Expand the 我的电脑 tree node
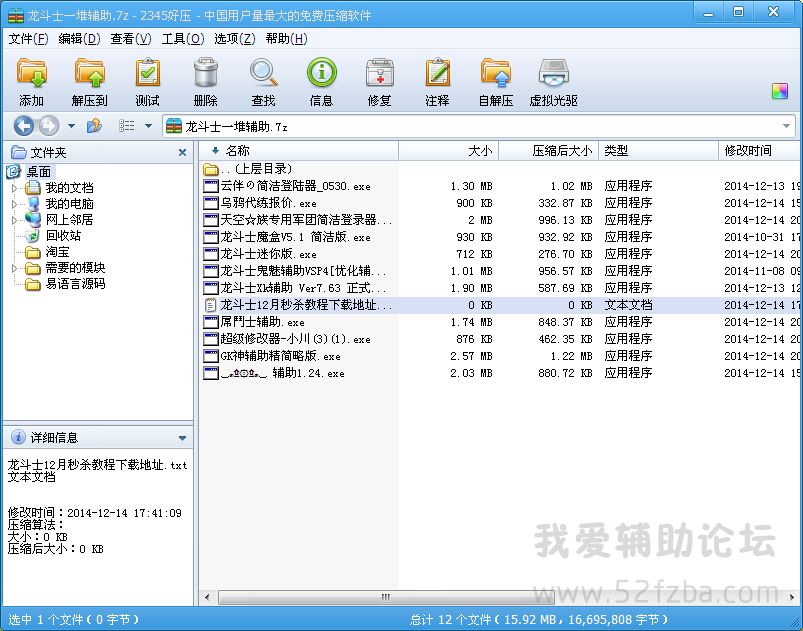803x631 pixels. (14, 204)
